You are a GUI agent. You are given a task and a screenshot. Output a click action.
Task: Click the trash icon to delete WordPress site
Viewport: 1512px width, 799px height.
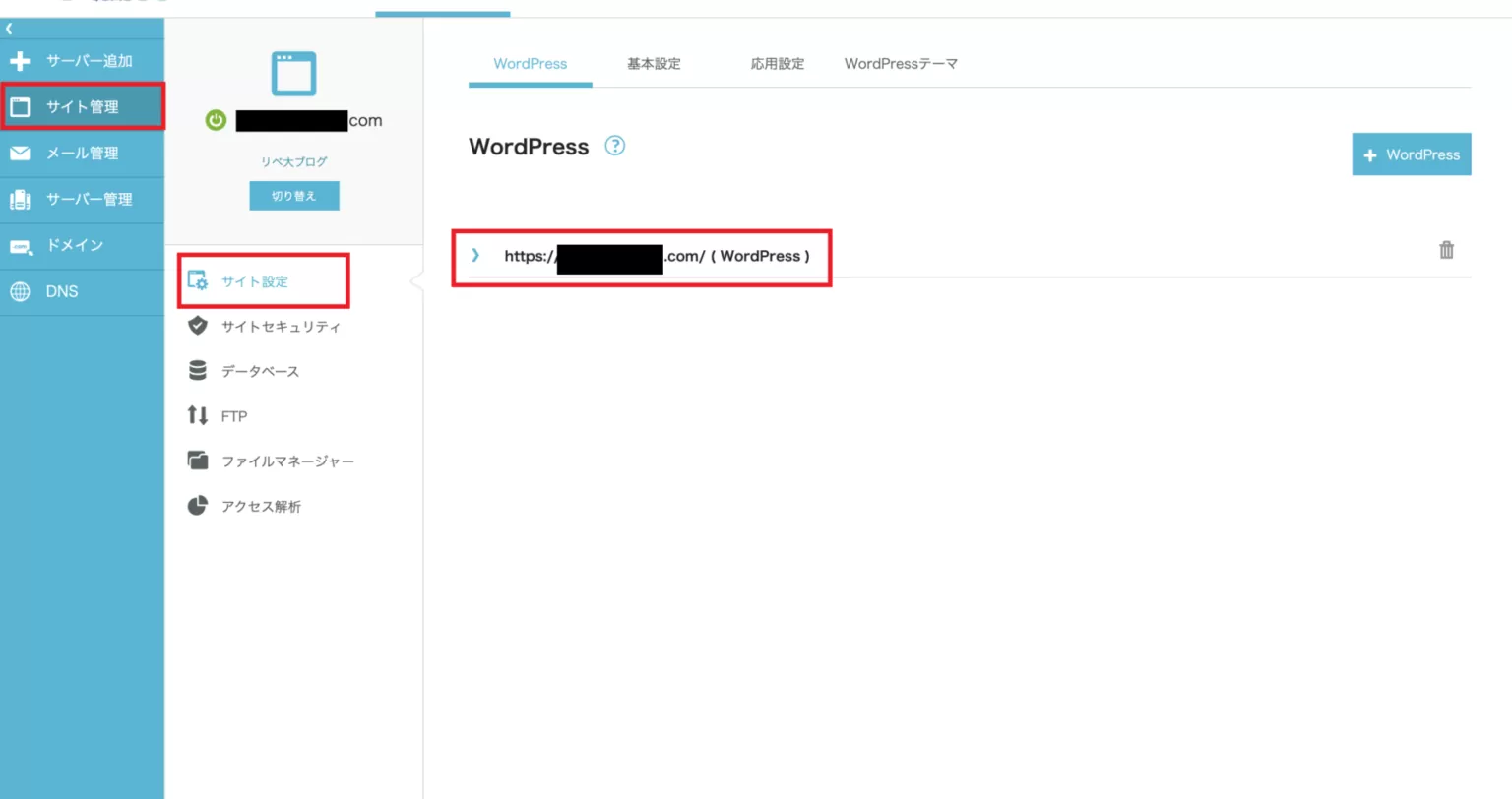tap(1446, 250)
